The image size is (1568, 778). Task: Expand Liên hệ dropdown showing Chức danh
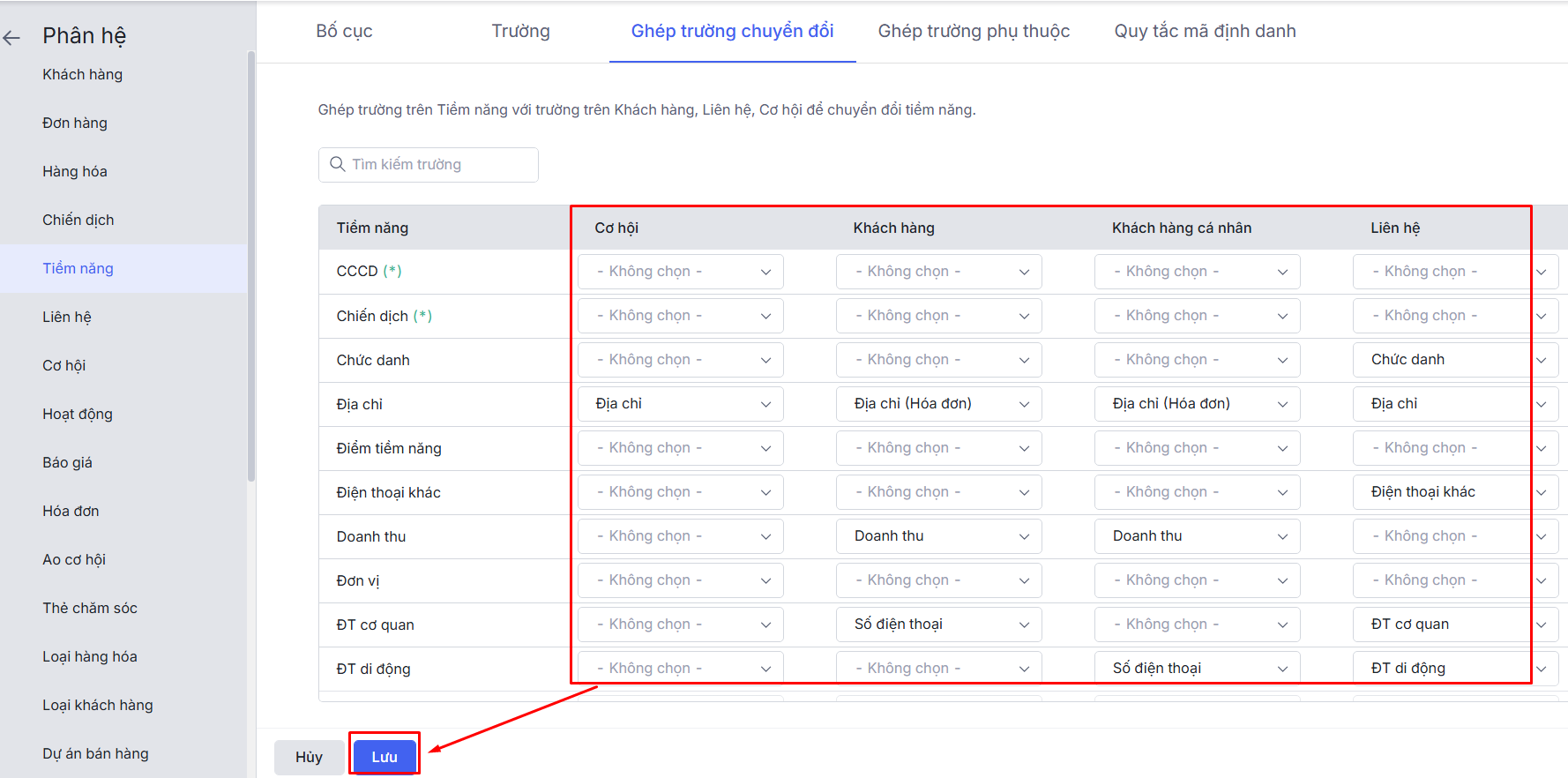coord(1455,360)
